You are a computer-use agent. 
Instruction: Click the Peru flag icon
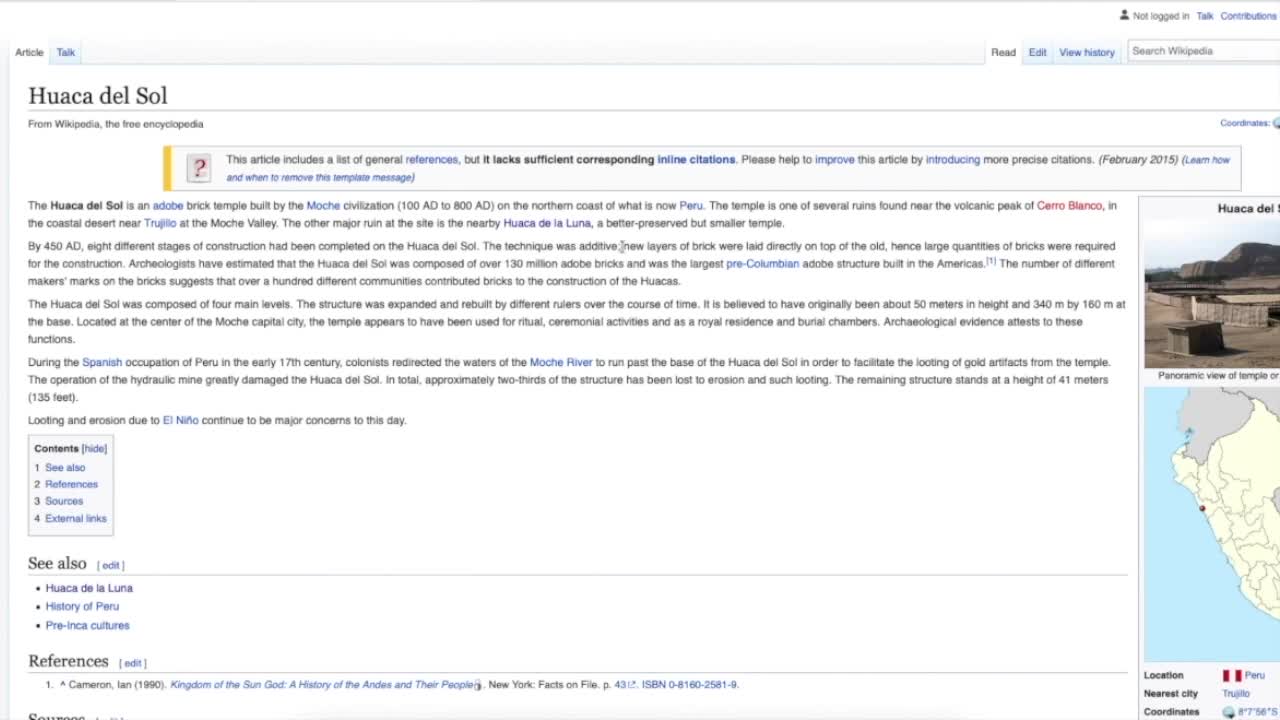[x=1231, y=676]
